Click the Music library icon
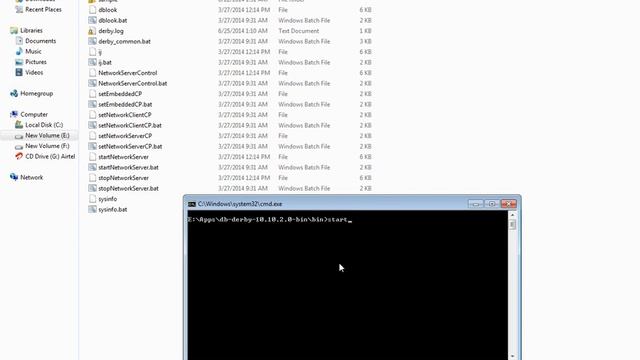 point(19,51)
